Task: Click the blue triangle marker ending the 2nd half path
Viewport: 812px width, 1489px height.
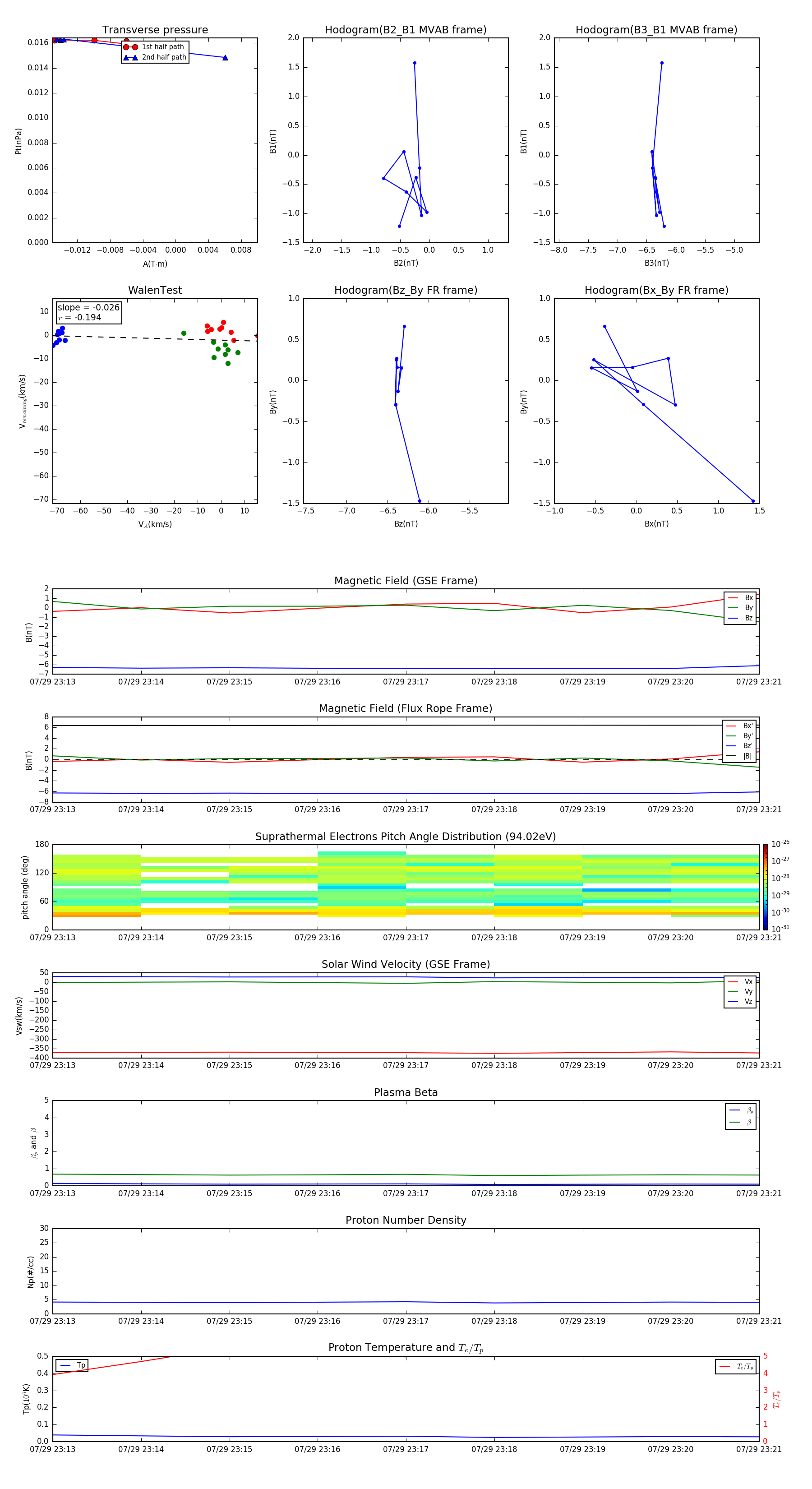Action: [225, 58]
